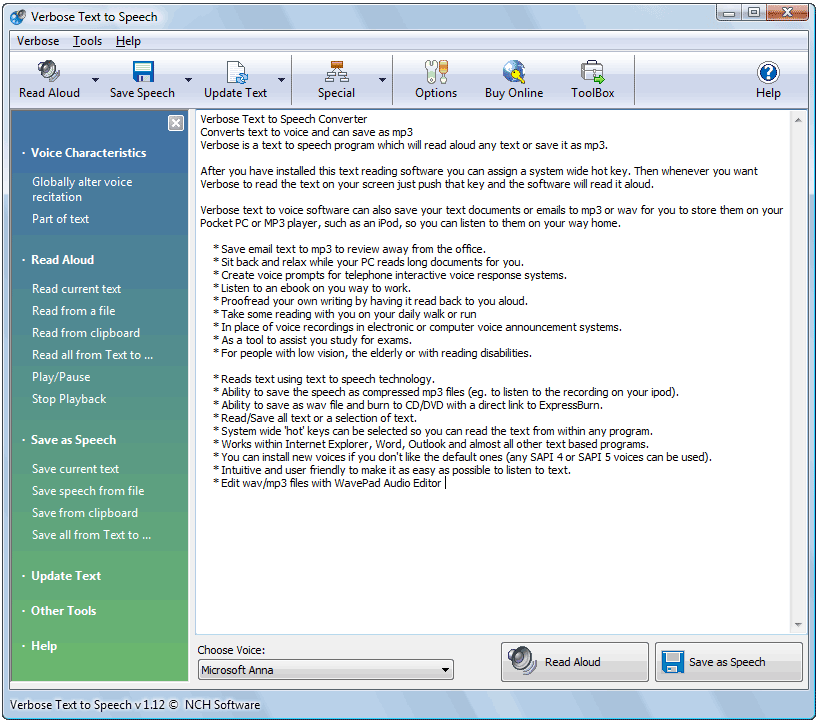Click the Buy Online icon
Image resolution: width=818 pixels, height=722 pixels.
pyautogui.click(x=516, y=79)
